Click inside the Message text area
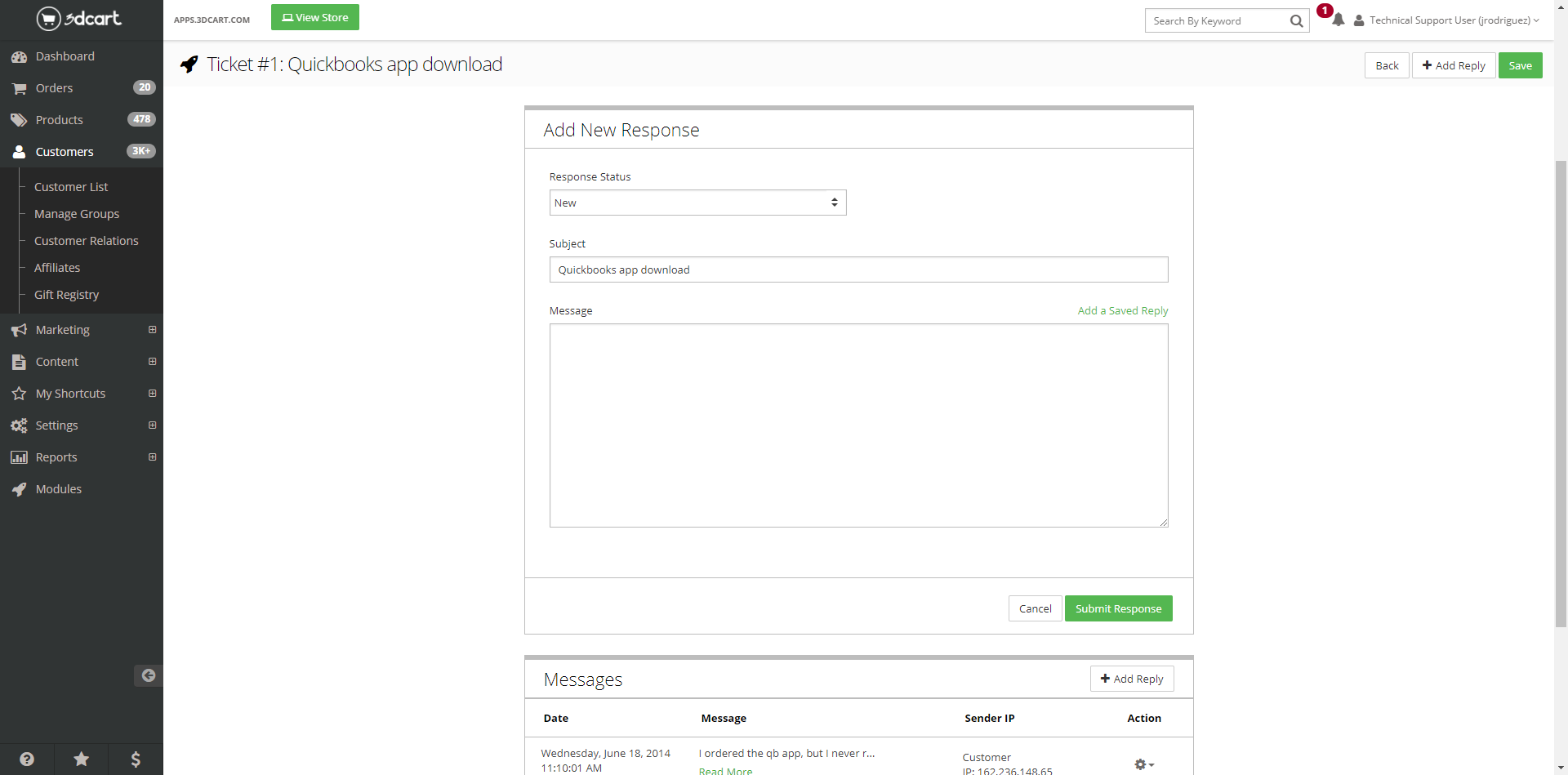 tap(858, 425)
